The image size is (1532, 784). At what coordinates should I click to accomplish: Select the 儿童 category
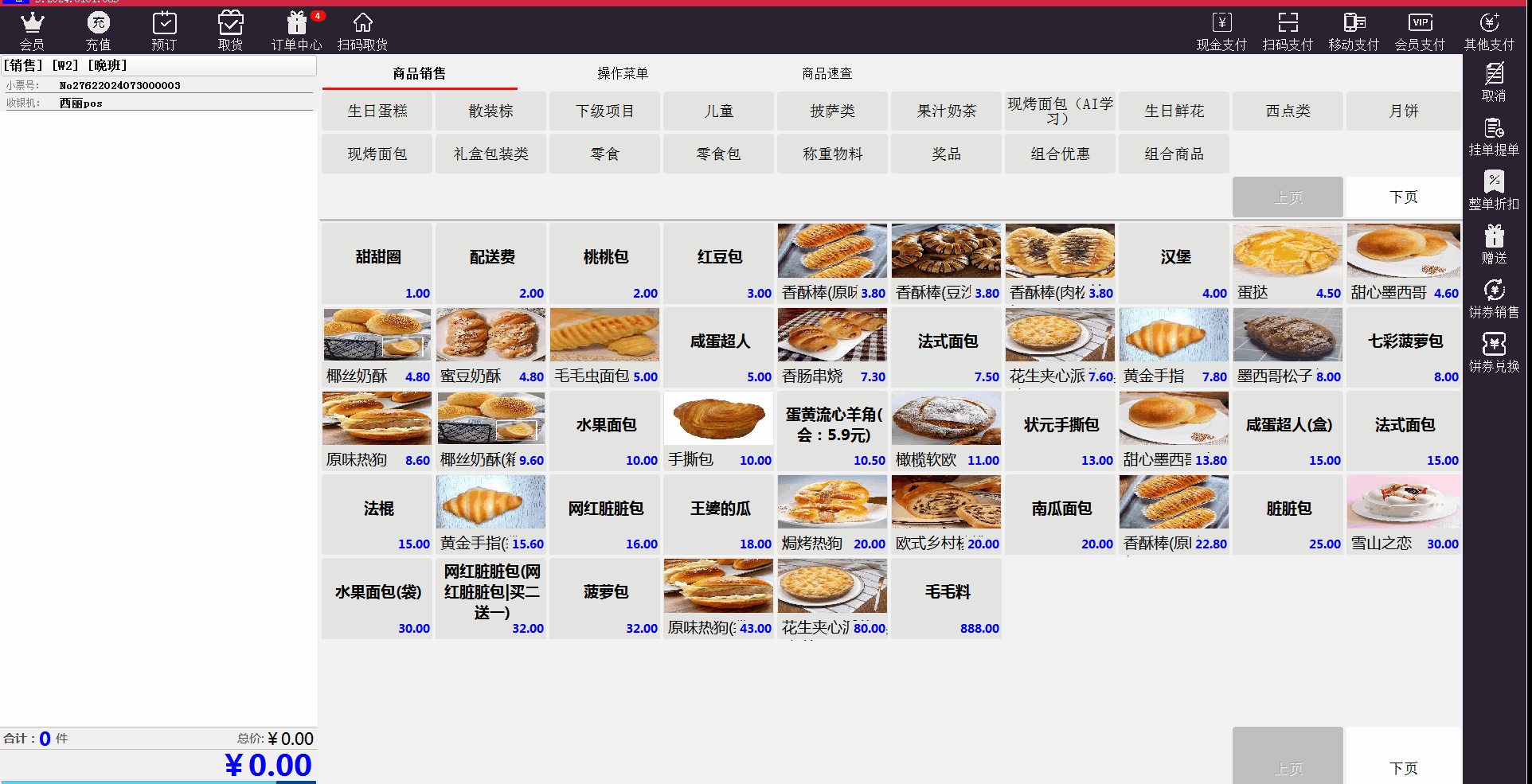(x=719, y=111)
